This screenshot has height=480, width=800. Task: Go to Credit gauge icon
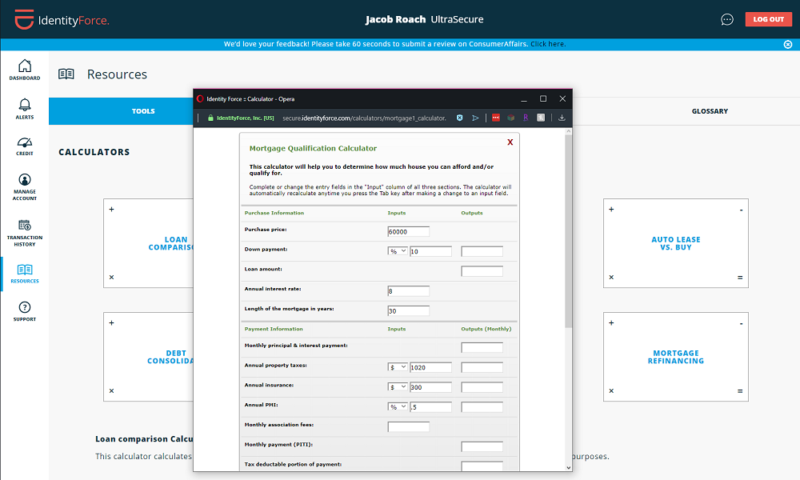click(x=24, y=145)
